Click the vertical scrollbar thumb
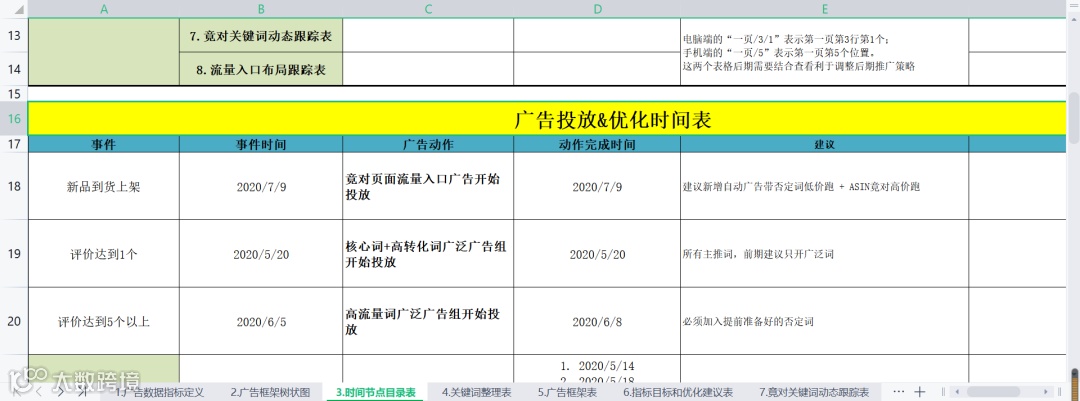This screenshot has width=1080, height=401. tap(1074, 119)
